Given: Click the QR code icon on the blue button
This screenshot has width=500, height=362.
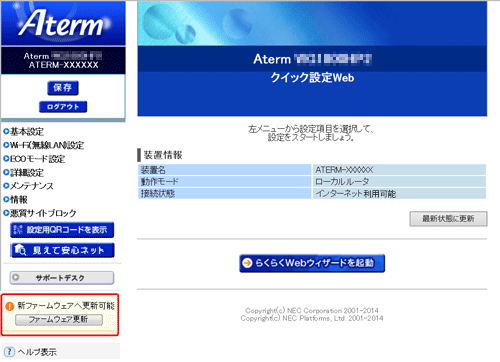Looking at the screenshot, I should [x=18, y=229].
